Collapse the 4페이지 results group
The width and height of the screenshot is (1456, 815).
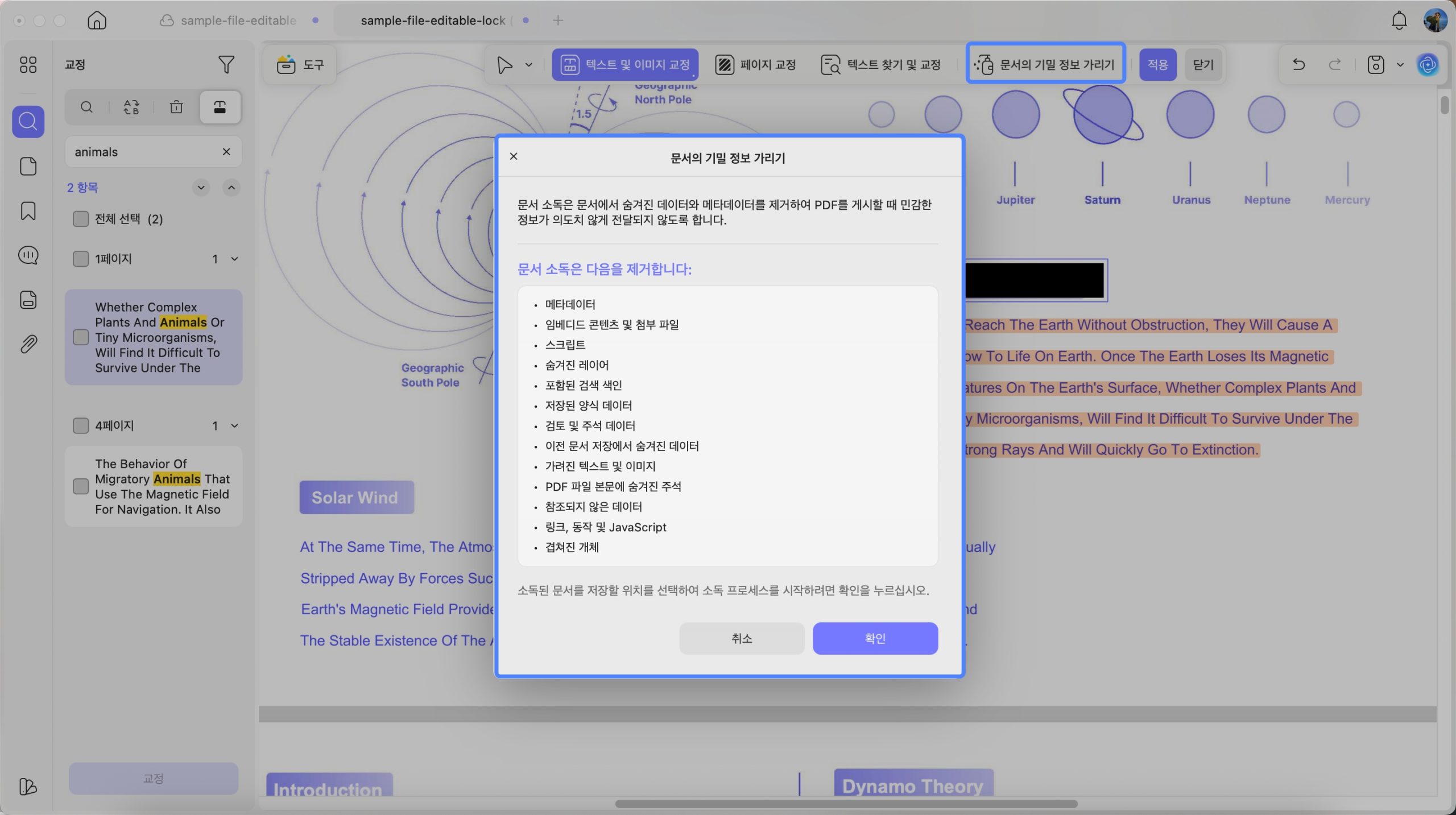[x=234, y=425]
